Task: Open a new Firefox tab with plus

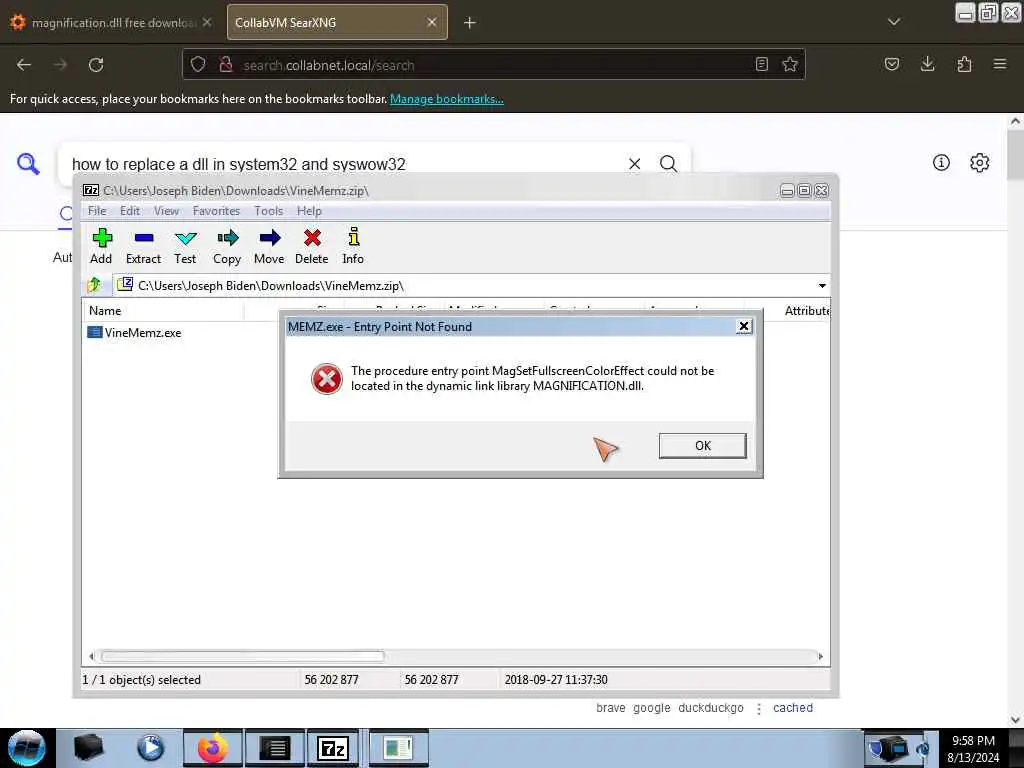Action: pyautogui.click(x=470, y=23)
